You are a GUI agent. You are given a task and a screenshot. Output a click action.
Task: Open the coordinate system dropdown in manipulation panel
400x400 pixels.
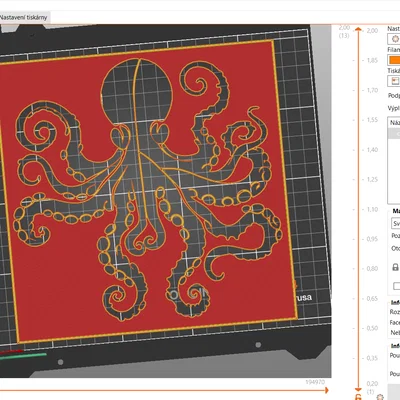395,223
